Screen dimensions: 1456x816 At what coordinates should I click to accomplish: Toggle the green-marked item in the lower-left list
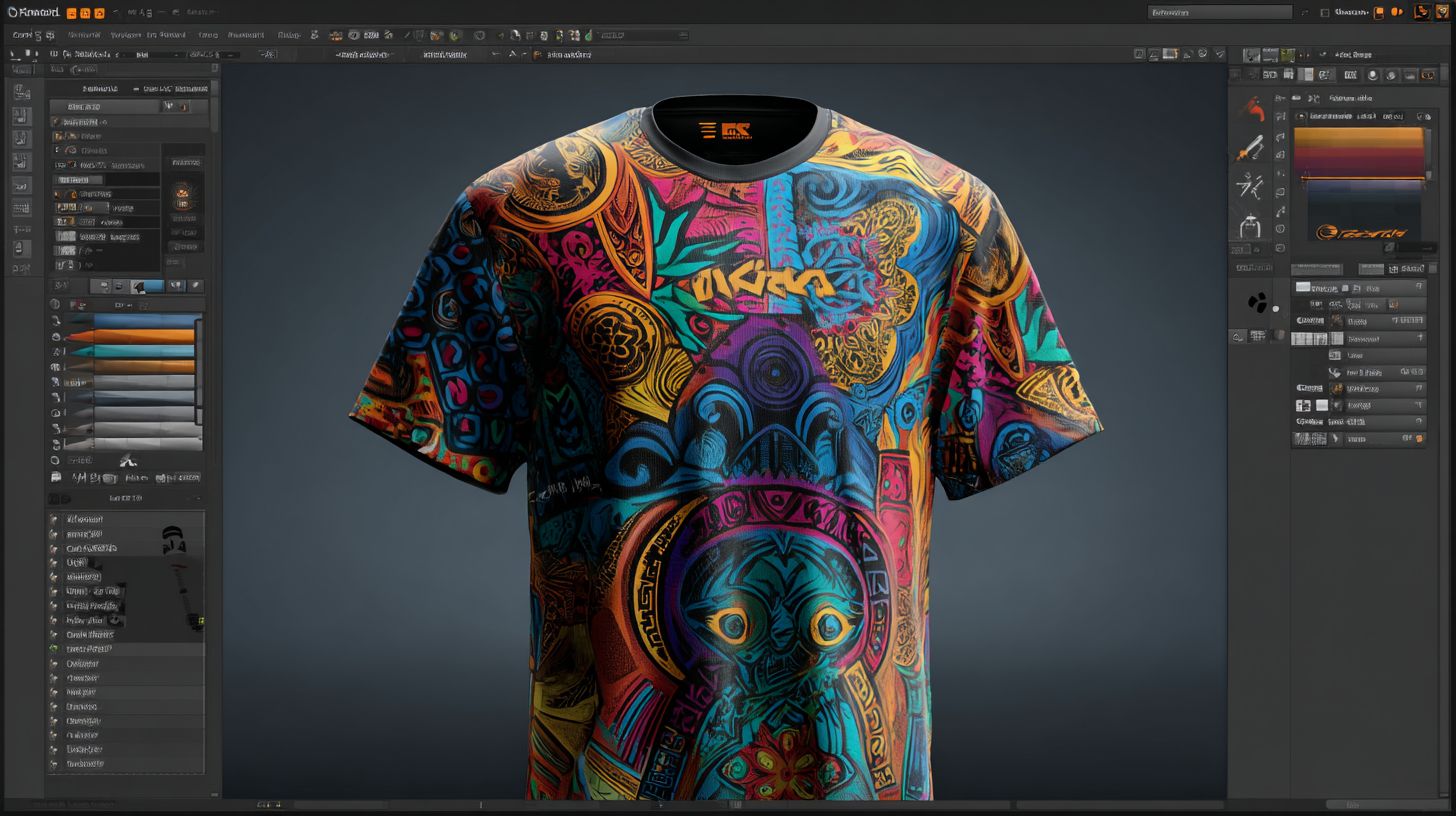55,649
